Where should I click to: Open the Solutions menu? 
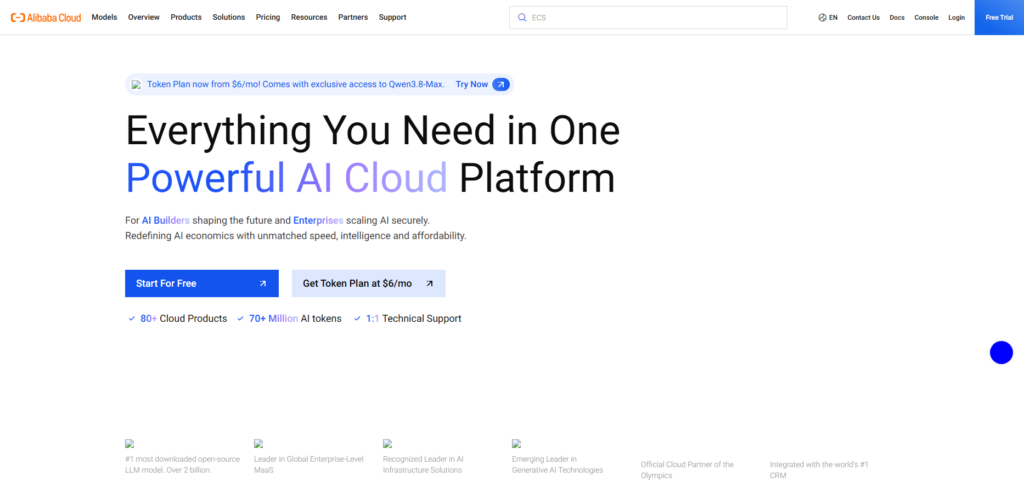coord(229,18)
